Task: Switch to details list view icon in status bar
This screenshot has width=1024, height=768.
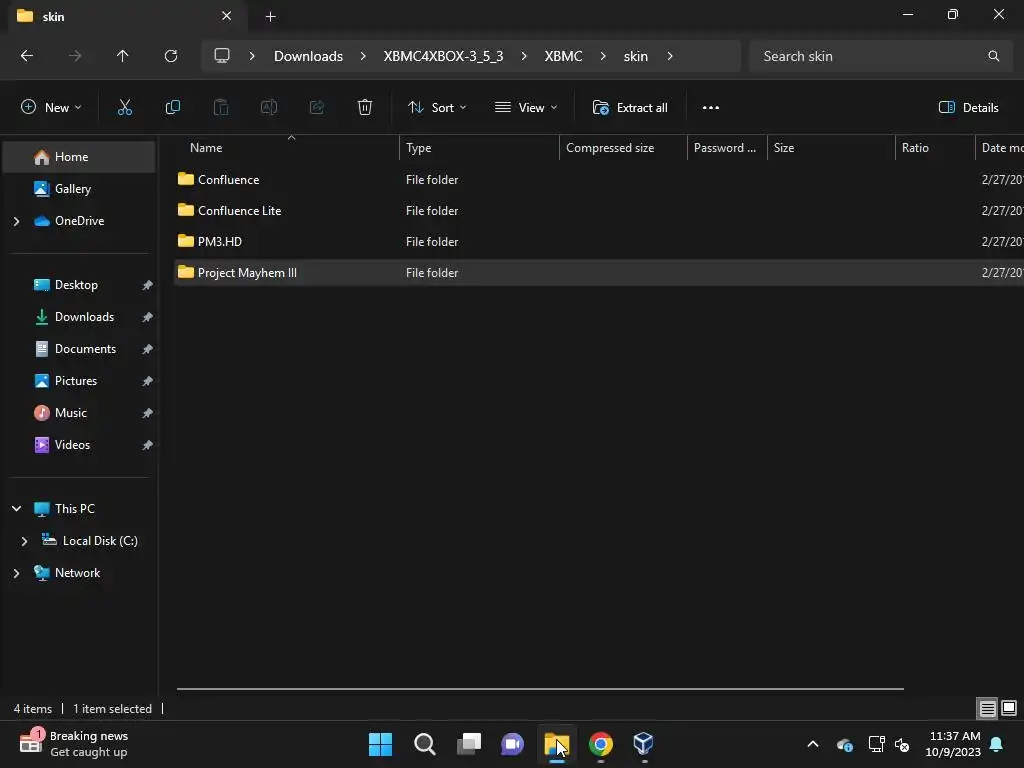Action: pos(987,708)
